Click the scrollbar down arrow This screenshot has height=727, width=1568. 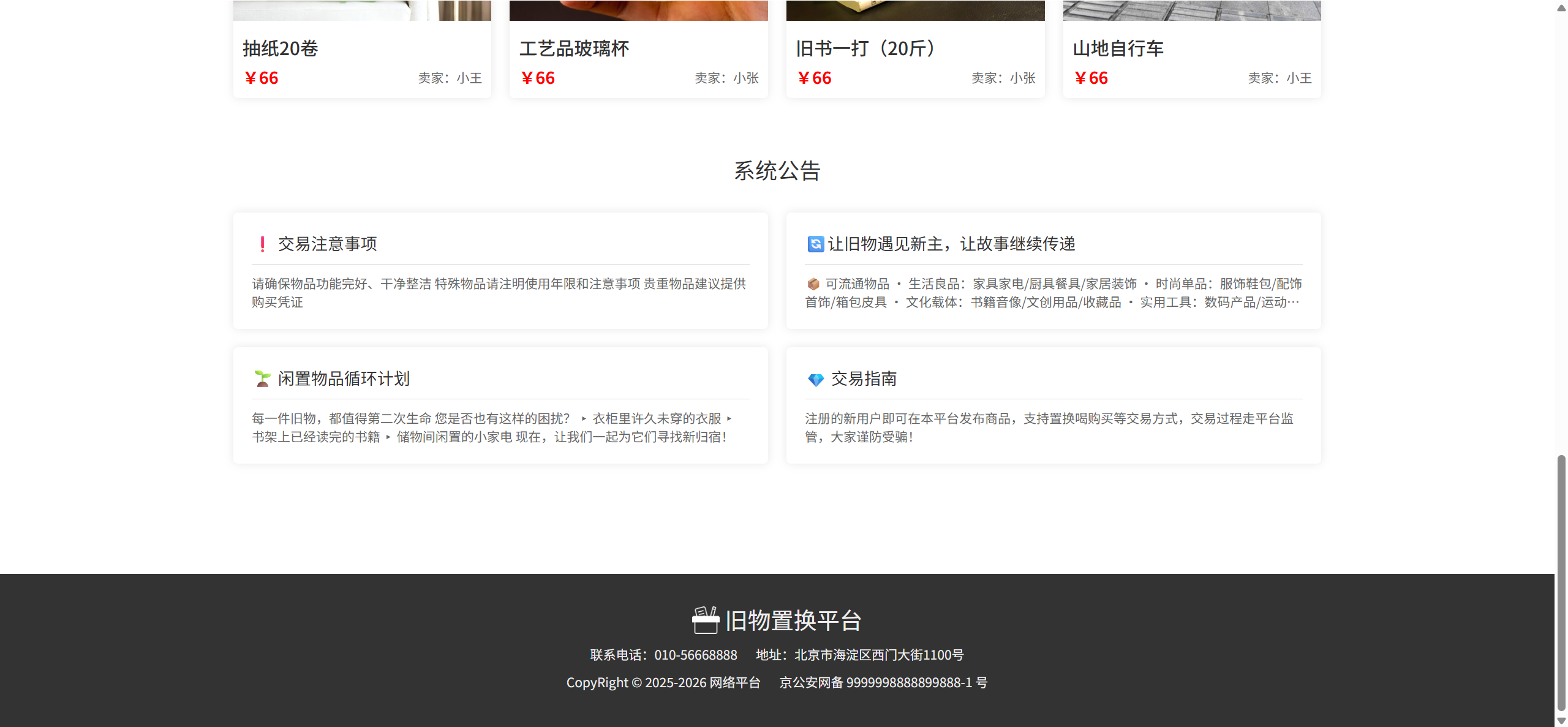point(1561,720)
